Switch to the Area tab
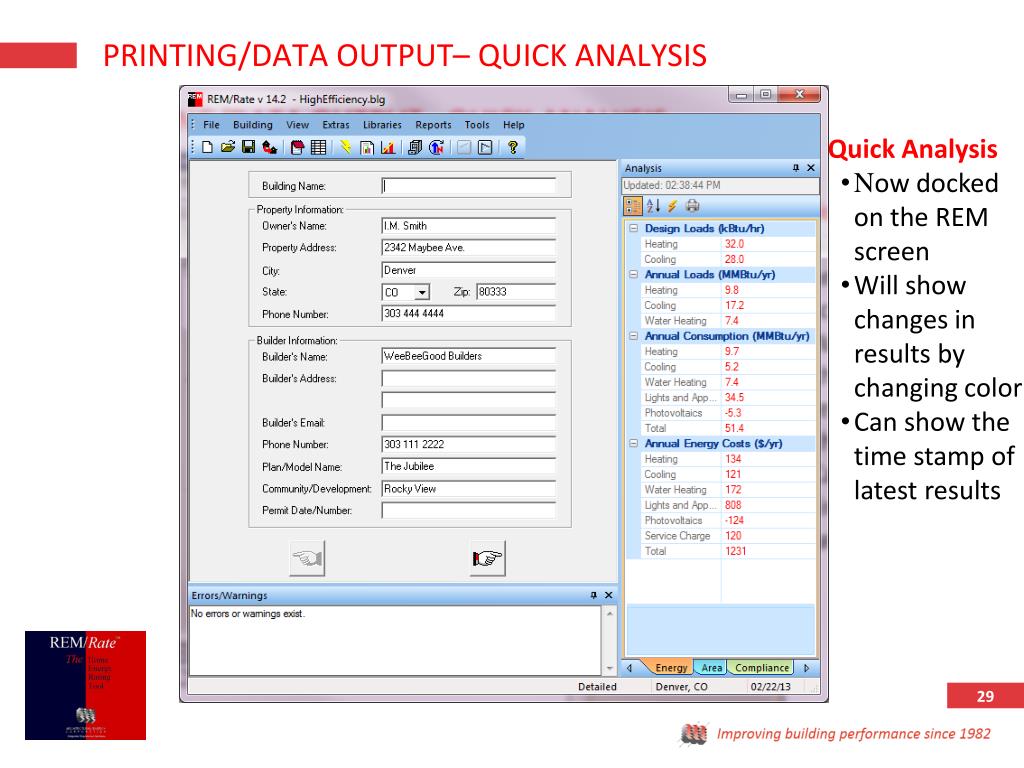The height and width of the screenshot is (768, 1024). point(711,667)
